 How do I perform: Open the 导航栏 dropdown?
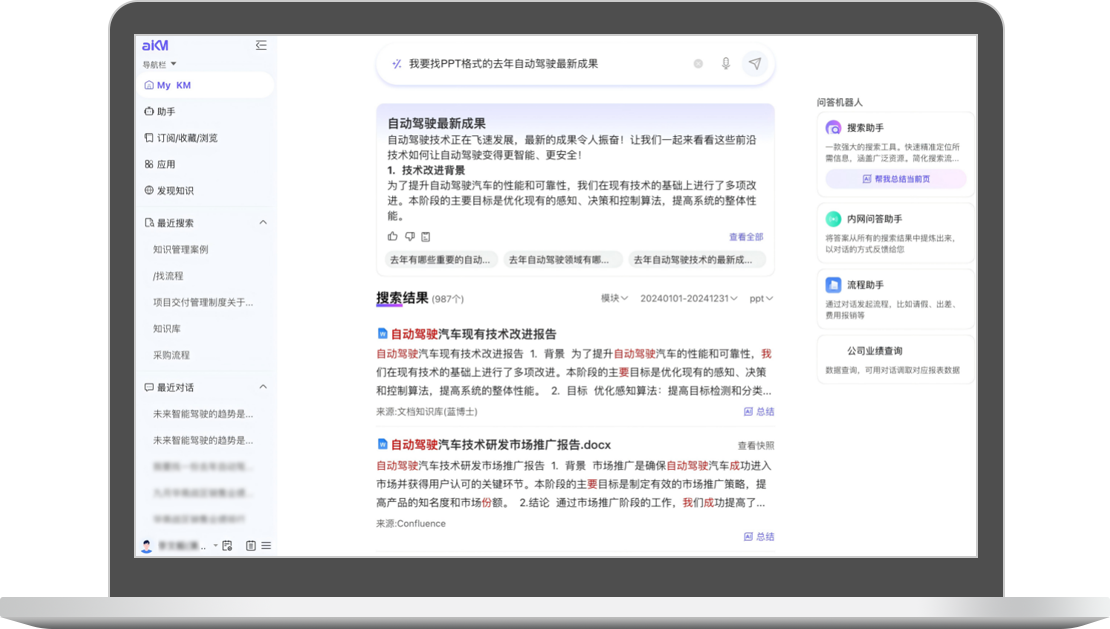[x=160, y=64]
